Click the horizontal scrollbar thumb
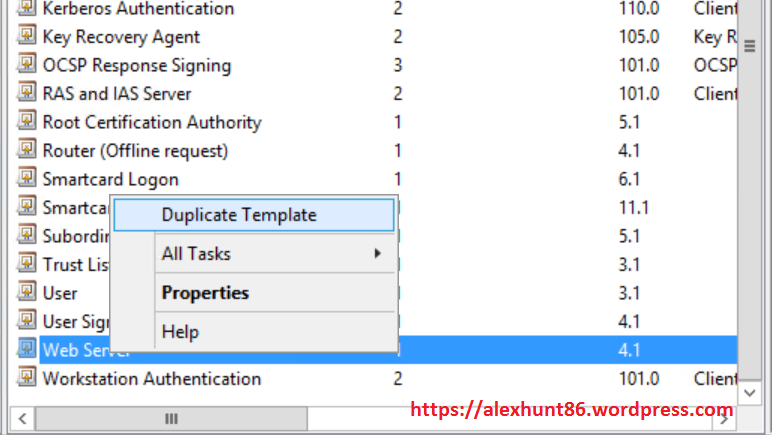 [171, 418]
